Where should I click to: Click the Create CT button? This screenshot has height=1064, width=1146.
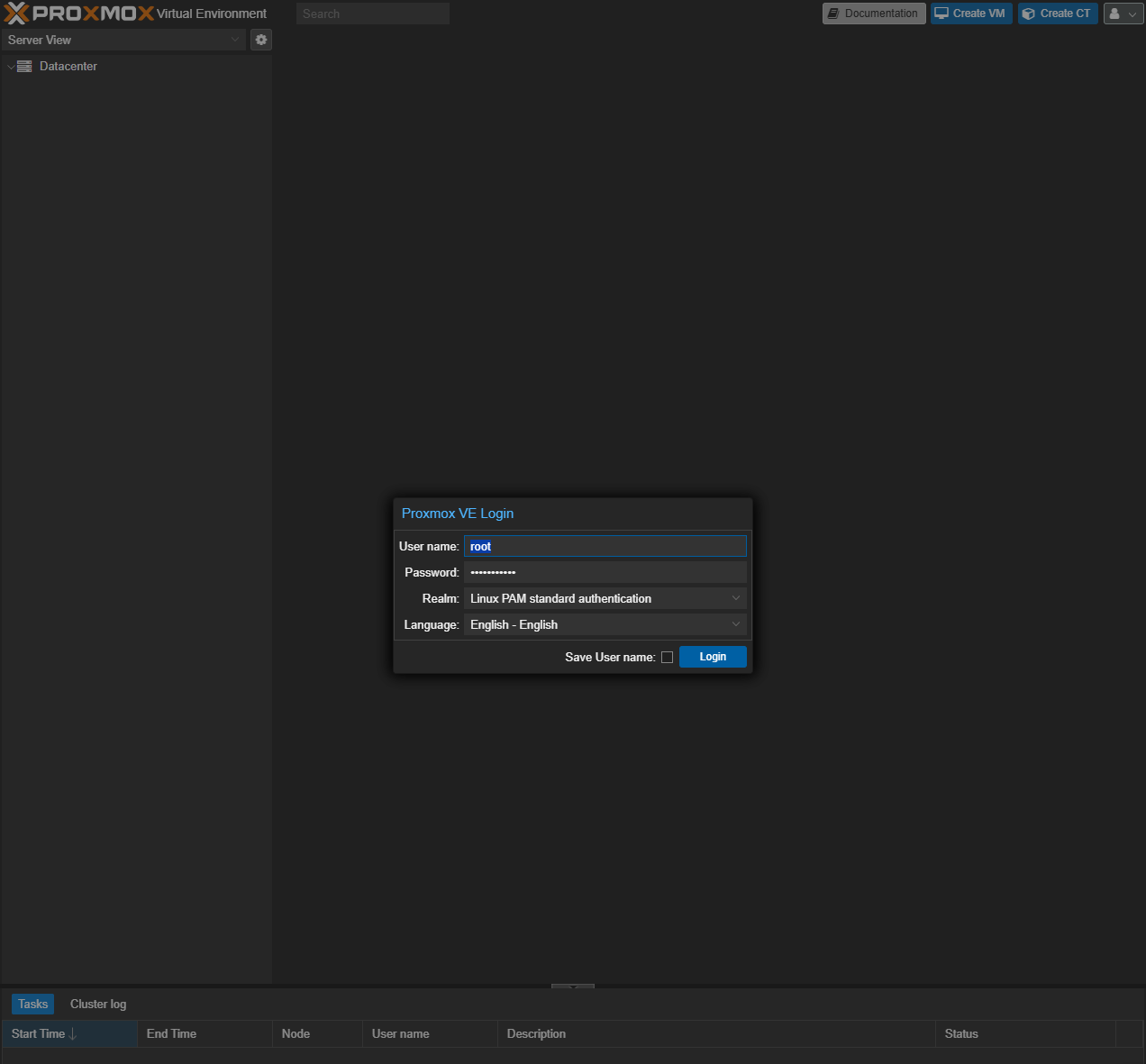(1058, 14)
